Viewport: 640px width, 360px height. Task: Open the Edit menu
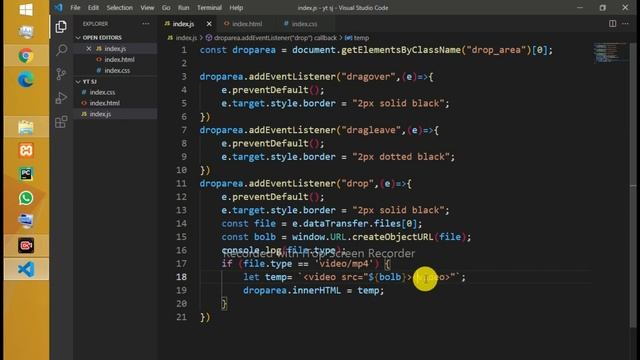tap(93, 8)
